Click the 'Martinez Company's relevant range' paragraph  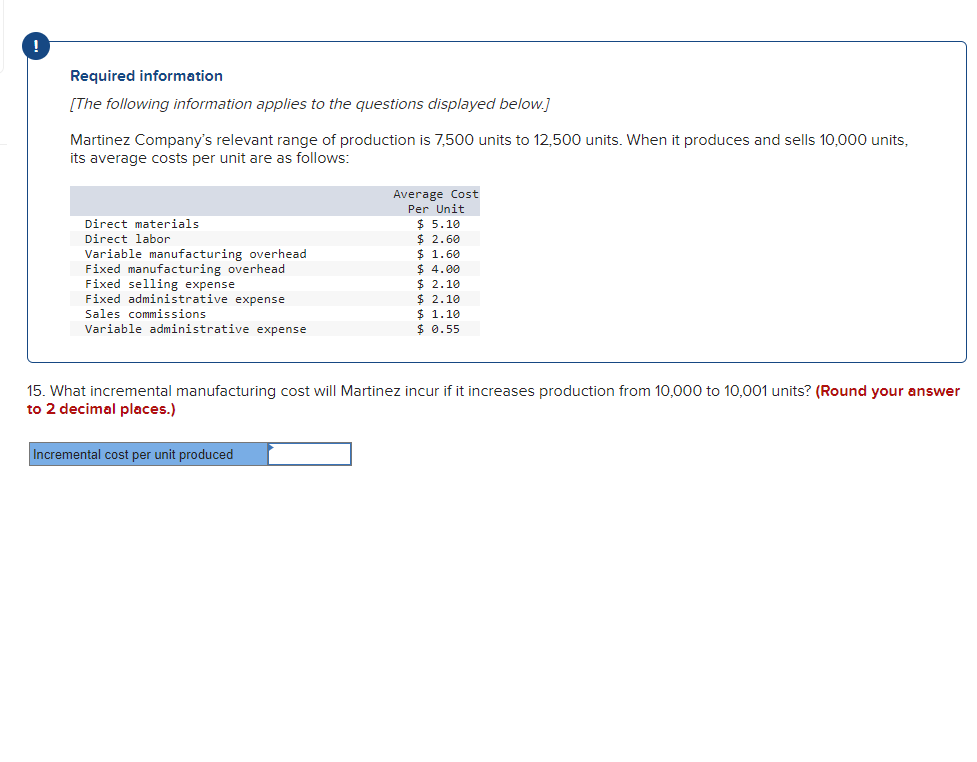click(x=489, y=149)
